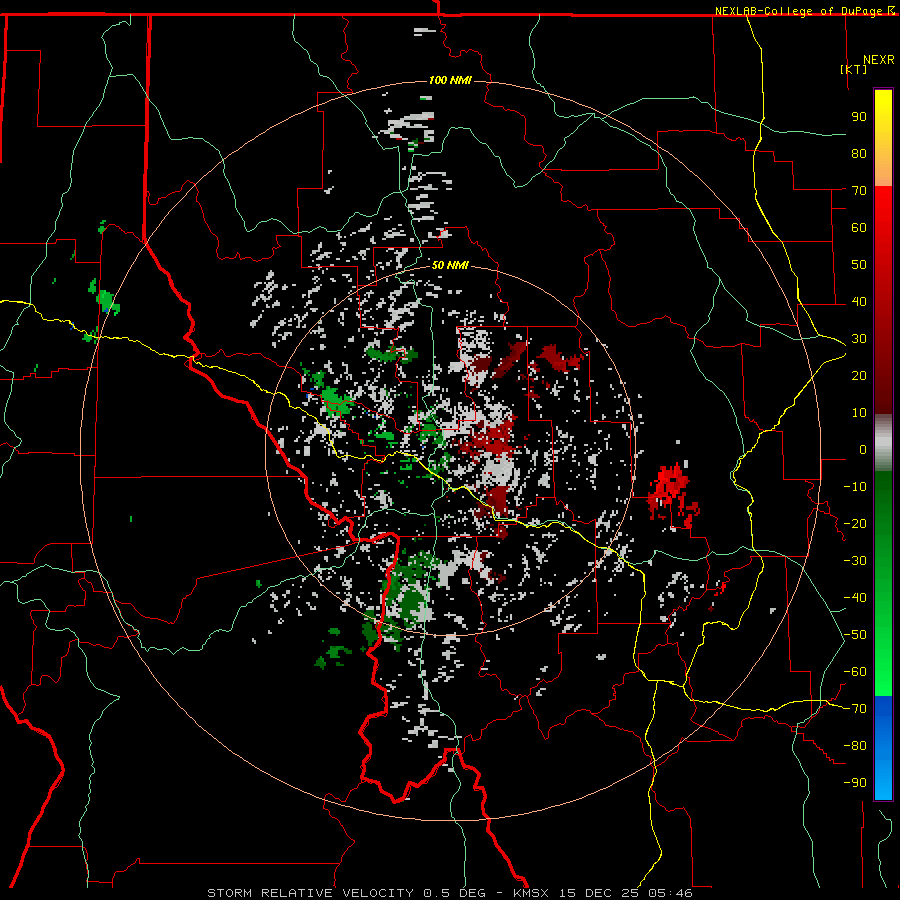Click the -70 value on velocity scale

click(855, 709)
